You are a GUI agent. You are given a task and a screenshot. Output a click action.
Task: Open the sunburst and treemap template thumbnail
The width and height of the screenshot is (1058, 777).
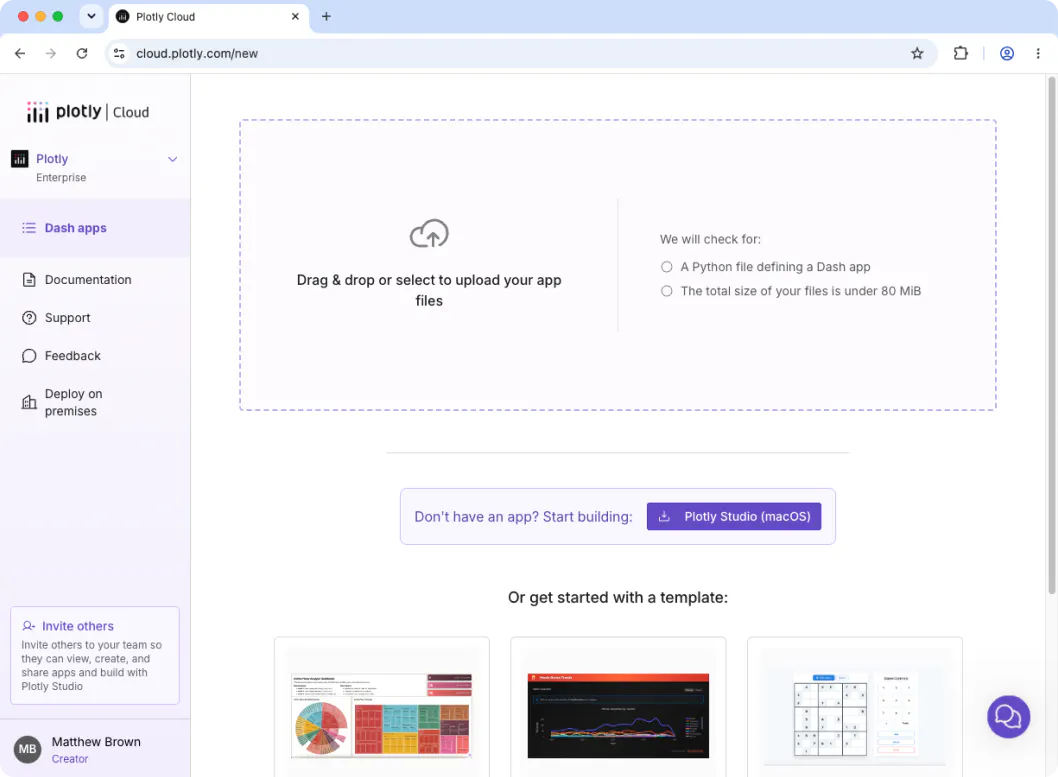pyautogui.click(x=382, y=715)
